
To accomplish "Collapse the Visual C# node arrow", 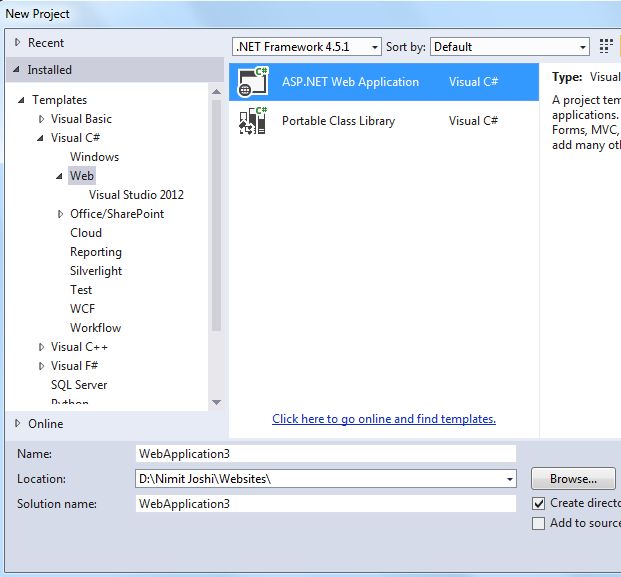I will tap(40, 138).
